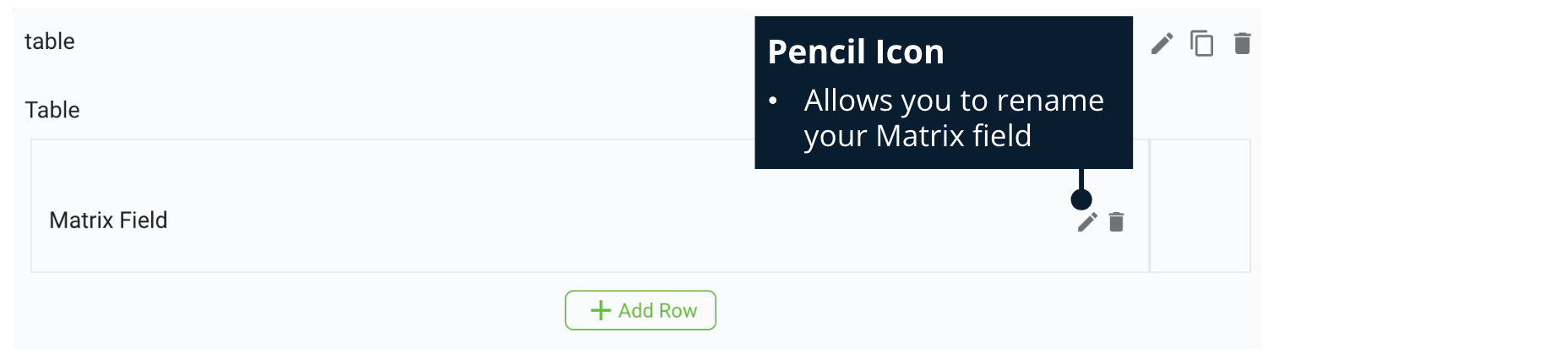The width and height of the screenshot is (1568, 360).
Task: Delete the table with the top trash icon
Action: pos(1242,43)
